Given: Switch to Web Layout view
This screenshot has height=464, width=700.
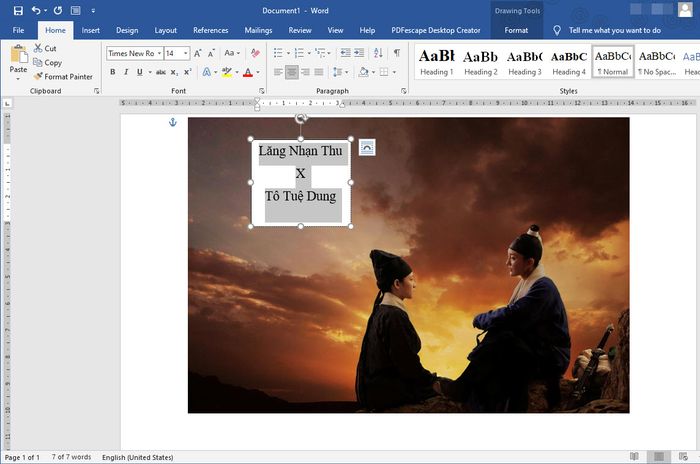Looking at the screenshot, I should [683, 456].
